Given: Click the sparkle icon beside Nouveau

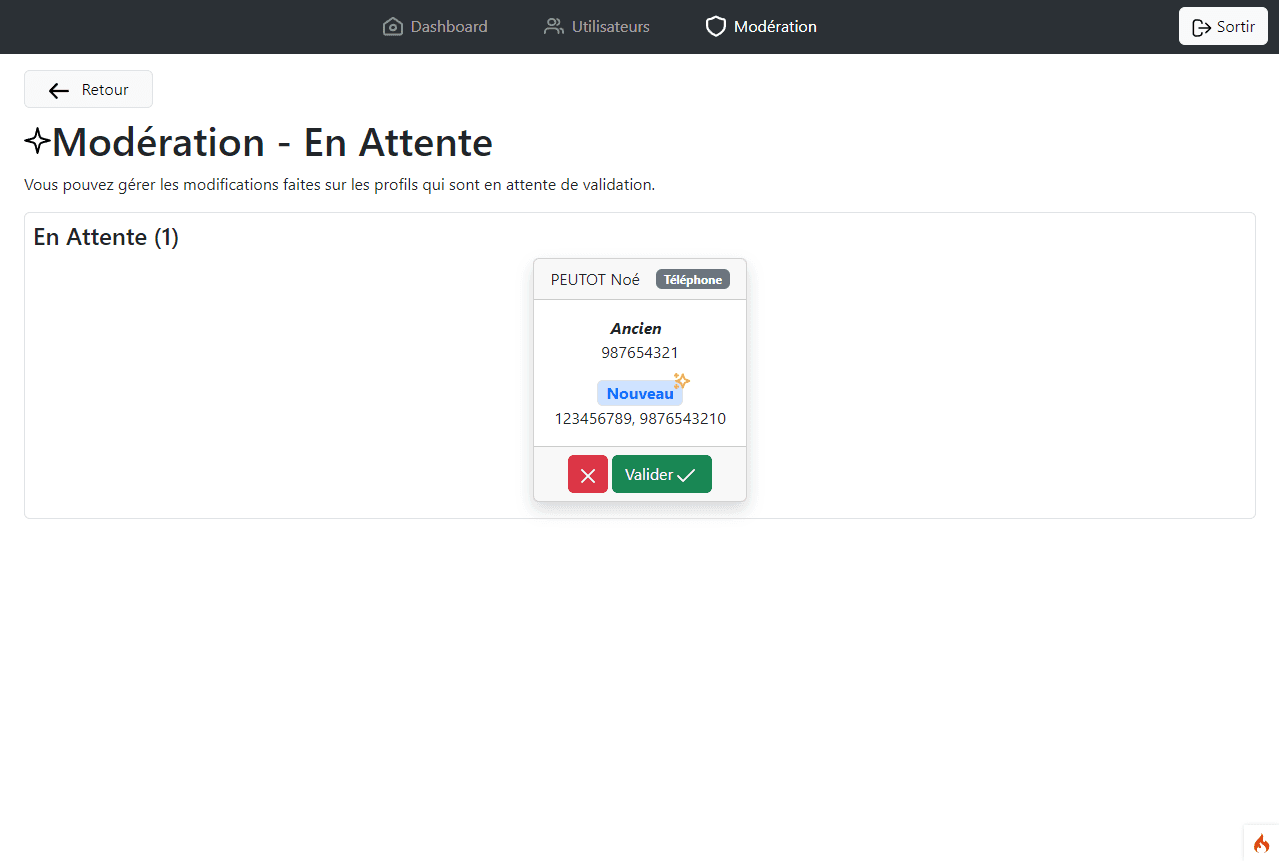Looking at the screenshot, I should click(681, 381).
